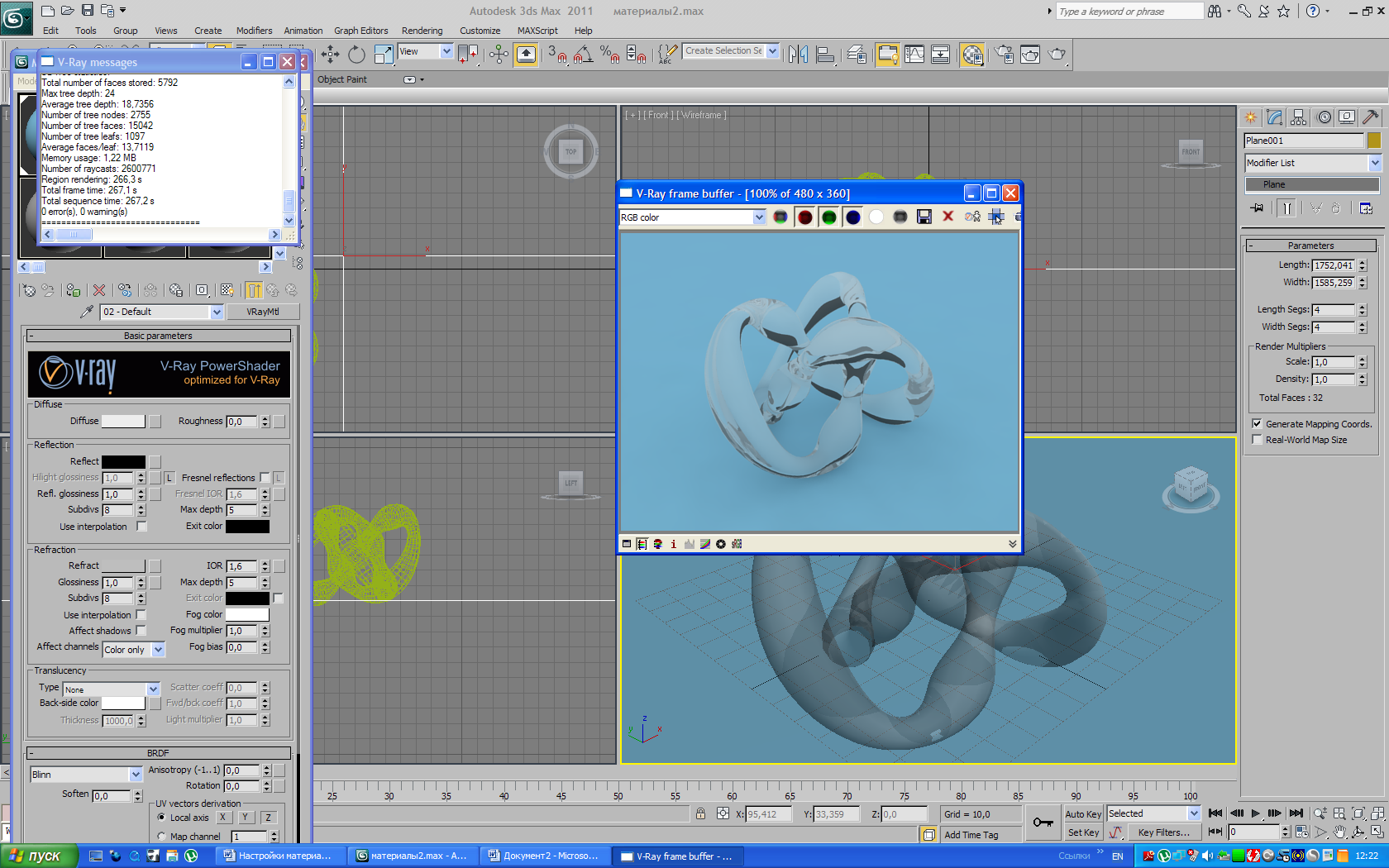Image resolution: width=1389 pixels, height=868 pixels.
Task: Enable refraction Use interpolation checkbox
Action: [141, 614]
